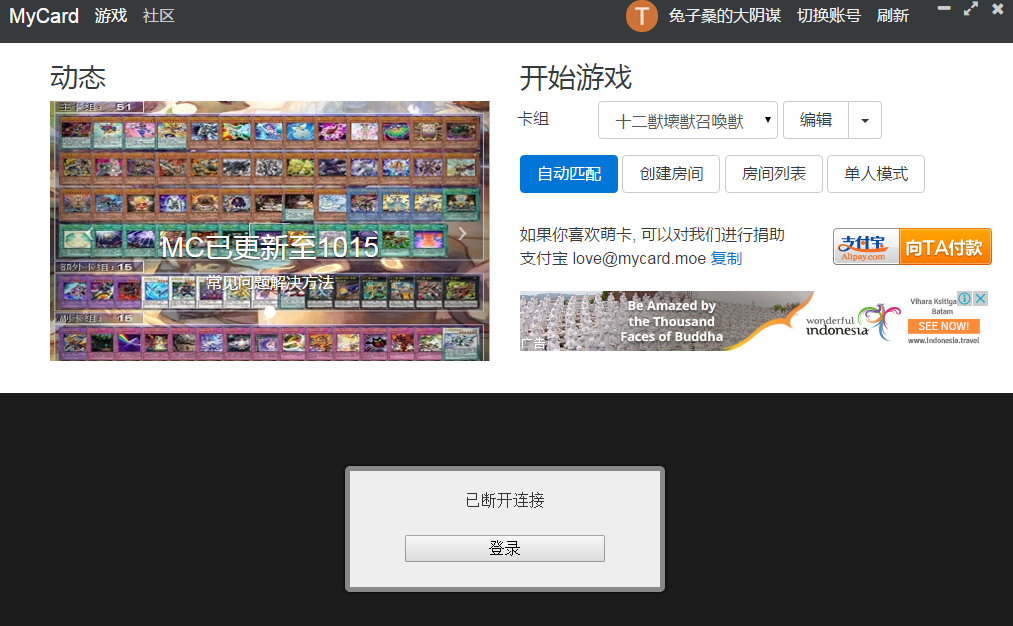Click the ad info icon
Viewport: 1013px width, 626px height.
(965, 298)
